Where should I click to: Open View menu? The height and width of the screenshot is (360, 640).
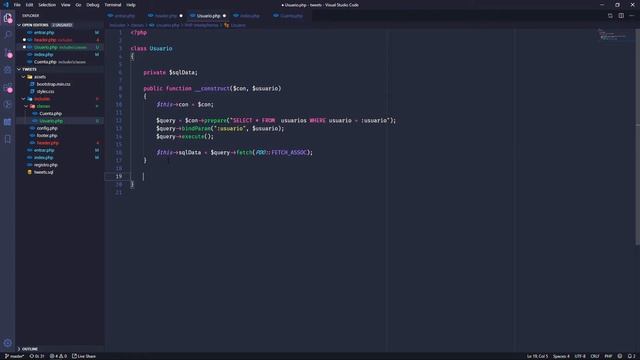click(x=66, y=5)
